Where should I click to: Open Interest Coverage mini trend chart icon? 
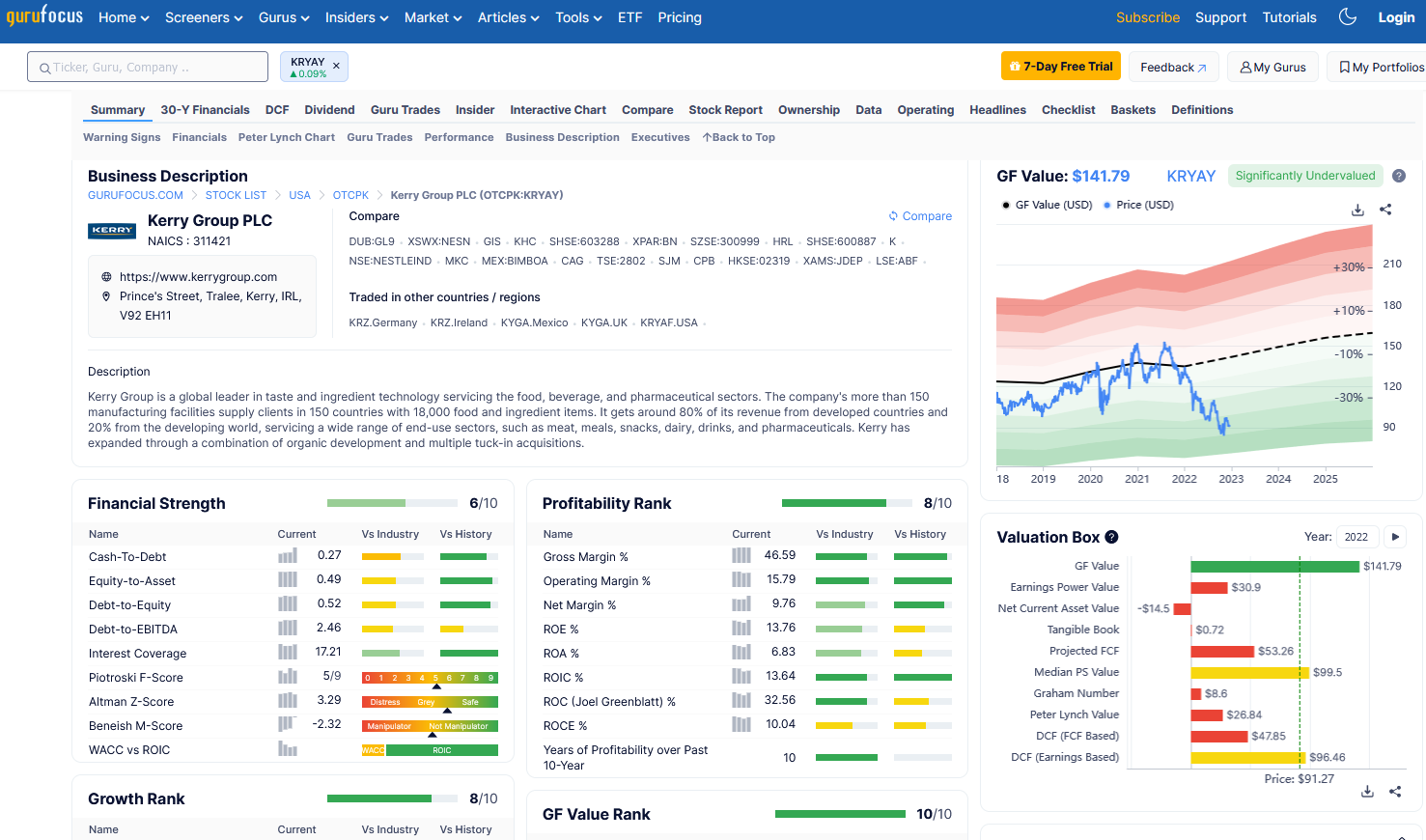(288, 653)
